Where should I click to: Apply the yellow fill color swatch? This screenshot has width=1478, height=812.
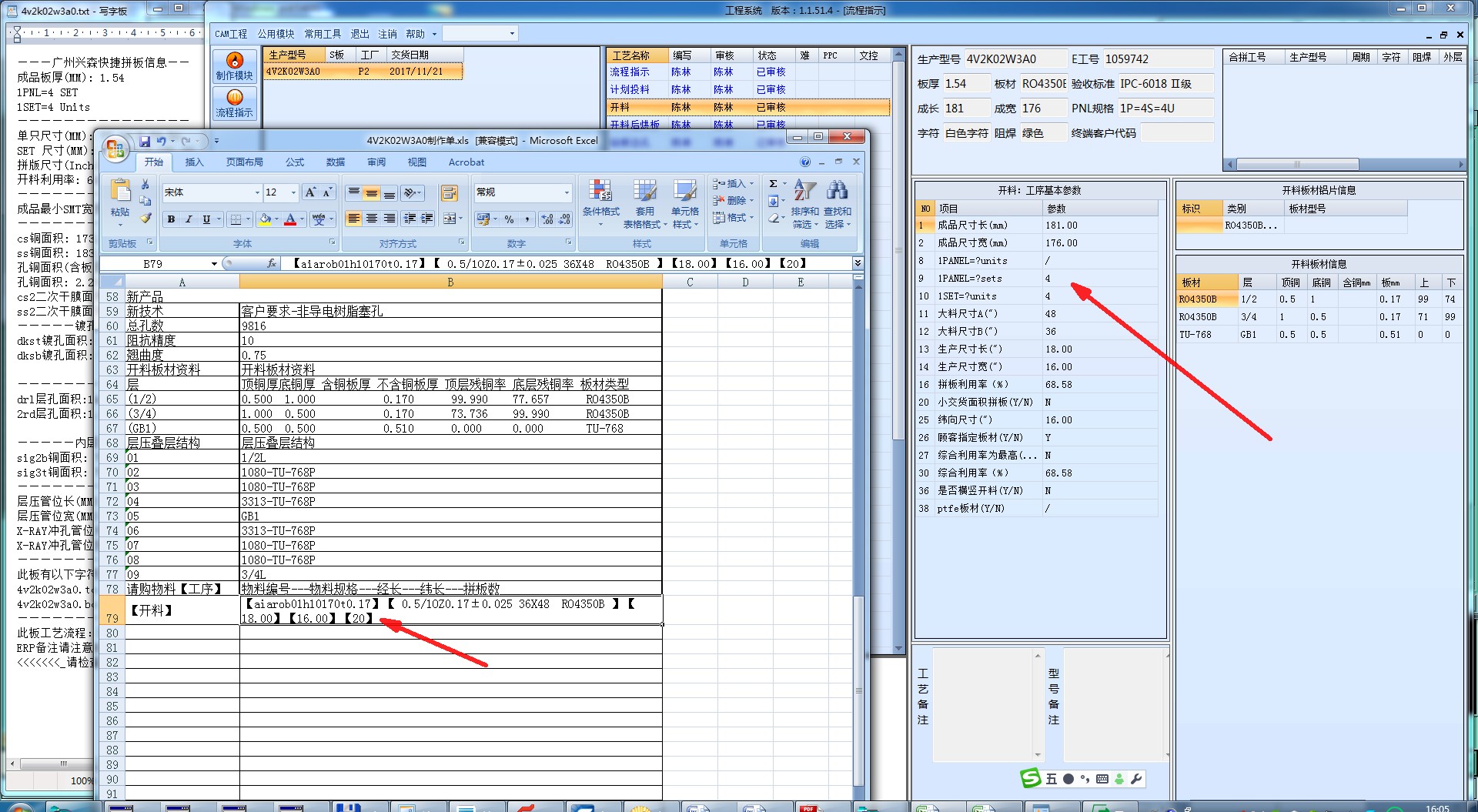tap(265, 219)
